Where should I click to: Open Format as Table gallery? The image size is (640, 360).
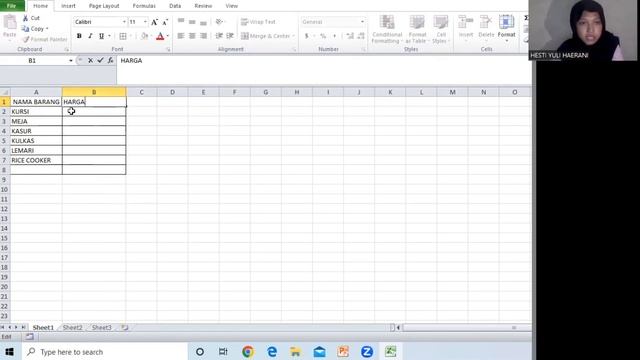(x=417, y=29)
